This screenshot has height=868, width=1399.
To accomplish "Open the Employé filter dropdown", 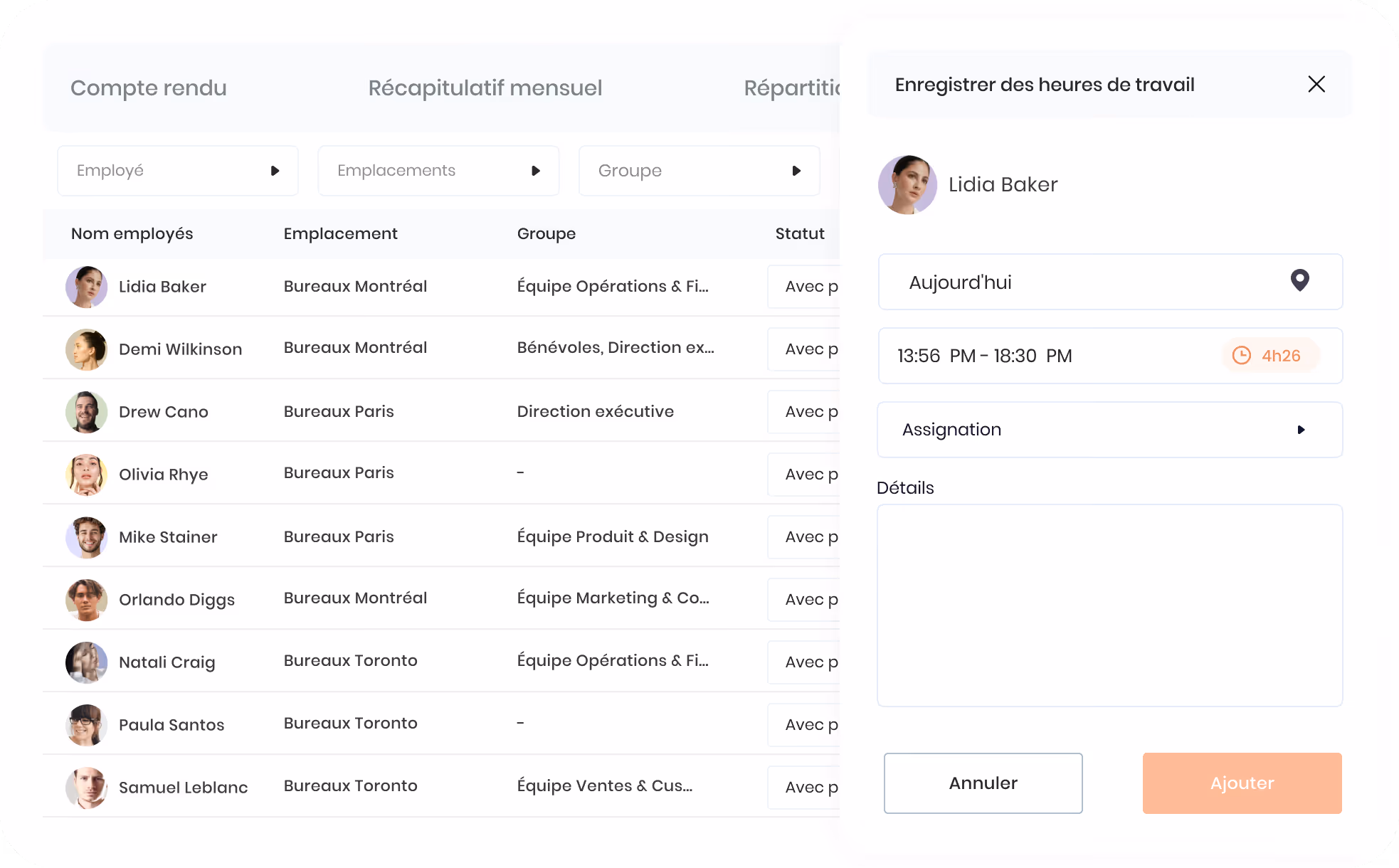I will tap(178, 171).
